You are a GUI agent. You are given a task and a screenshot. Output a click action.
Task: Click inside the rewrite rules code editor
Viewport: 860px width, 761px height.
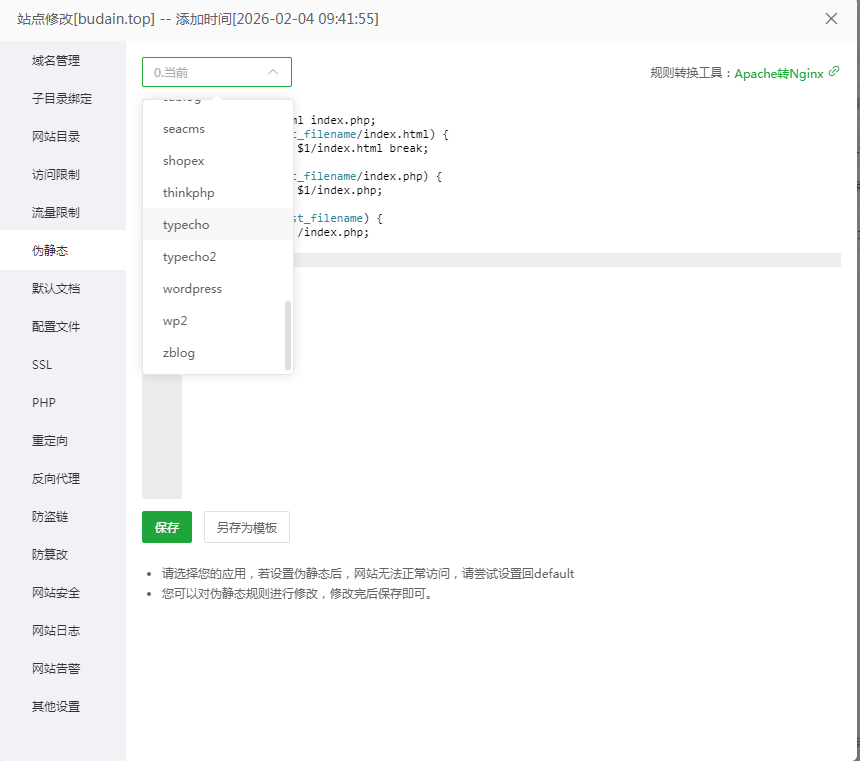point(560,380)
